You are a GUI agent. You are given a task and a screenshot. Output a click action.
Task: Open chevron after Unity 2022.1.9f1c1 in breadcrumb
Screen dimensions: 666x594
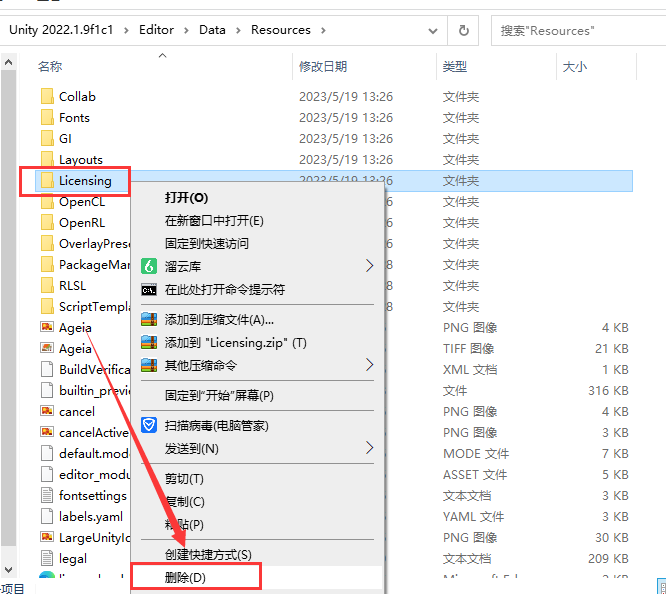point(126,31)
